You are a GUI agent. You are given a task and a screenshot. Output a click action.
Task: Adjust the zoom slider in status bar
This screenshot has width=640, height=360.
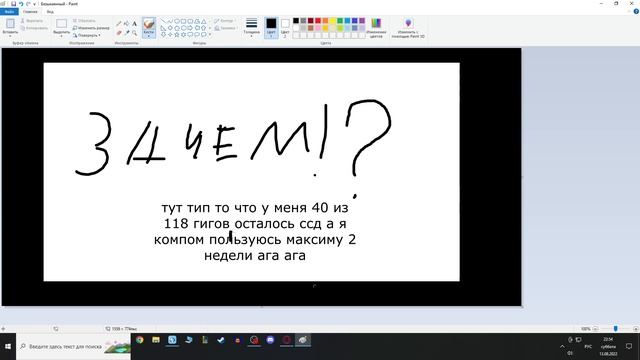pyautogui.click(x=616, y=329)
